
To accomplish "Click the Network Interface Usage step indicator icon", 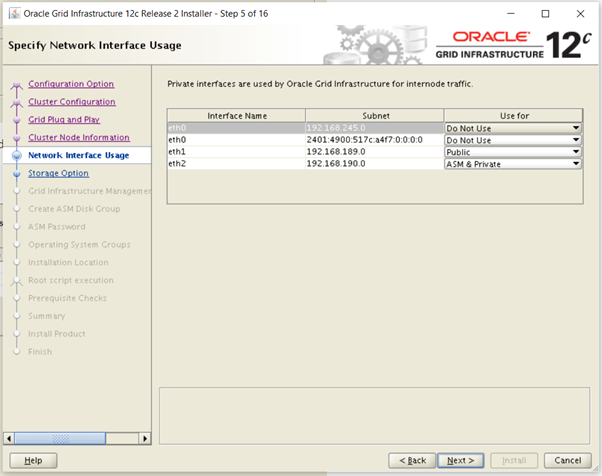I will click(x=16, y=156).
